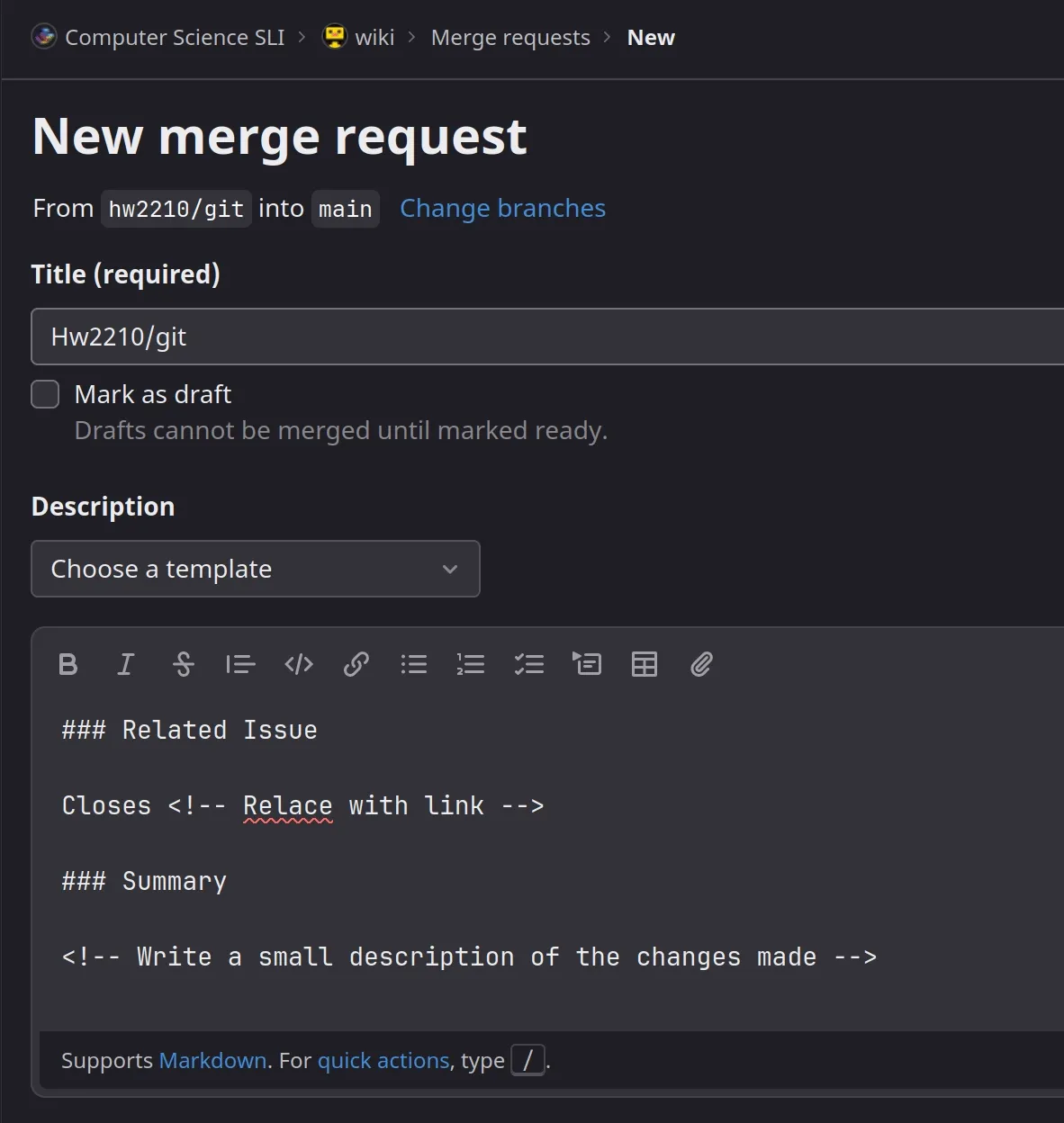The image size is (1064, 1123).
Task: Insert a bullet list
Action: click(413, 664)
